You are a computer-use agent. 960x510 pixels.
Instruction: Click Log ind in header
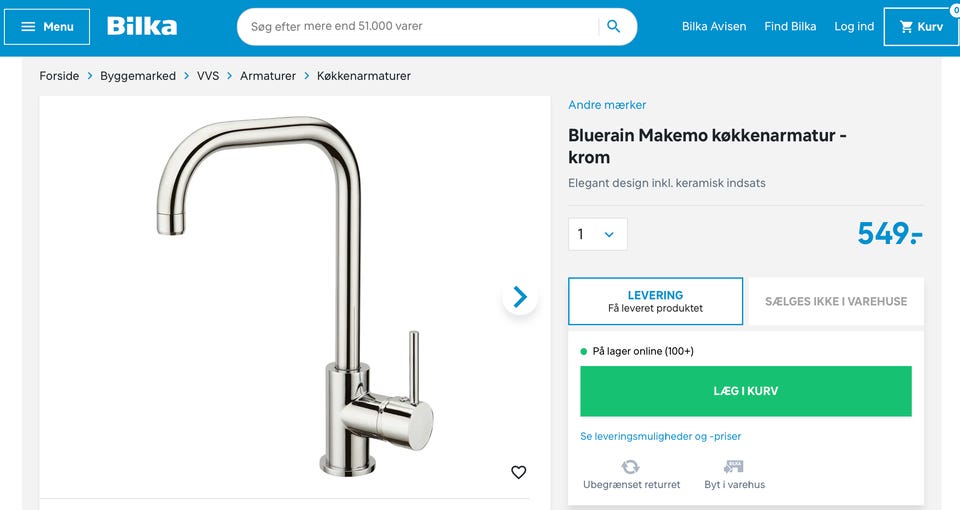pyautogui.click(x=854, y=27)
